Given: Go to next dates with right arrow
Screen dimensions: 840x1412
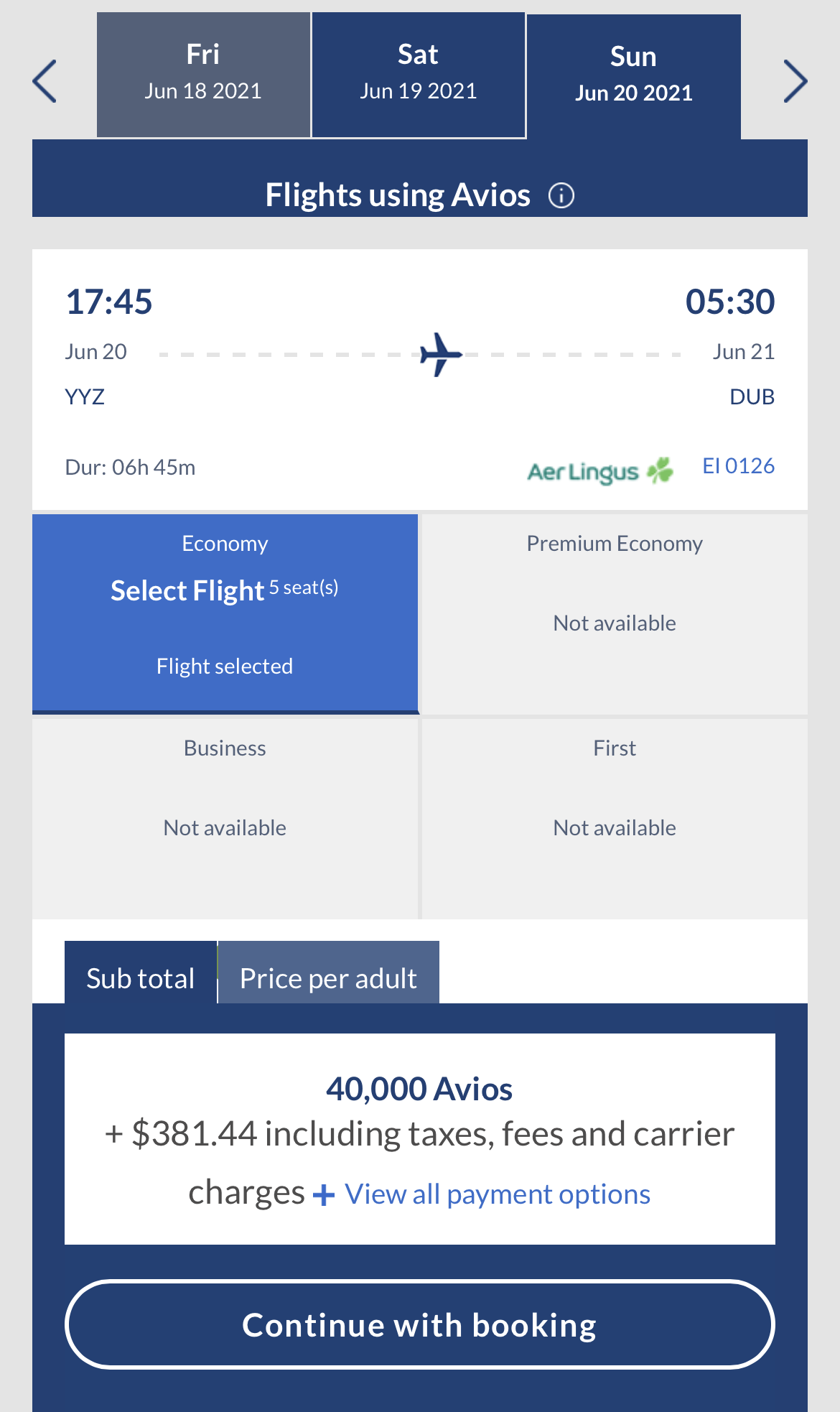Looking at the screenshot, I should click(x=795, y=81).
